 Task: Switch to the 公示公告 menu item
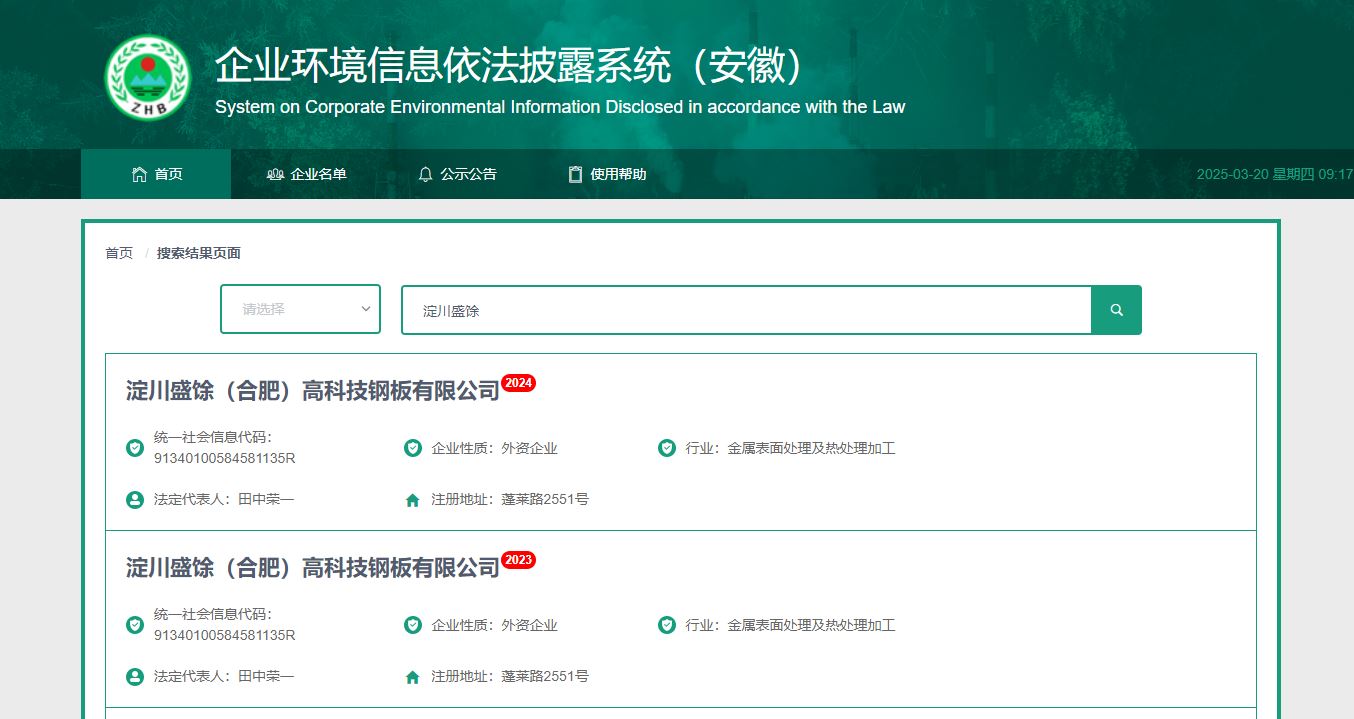tap(457, 173)
